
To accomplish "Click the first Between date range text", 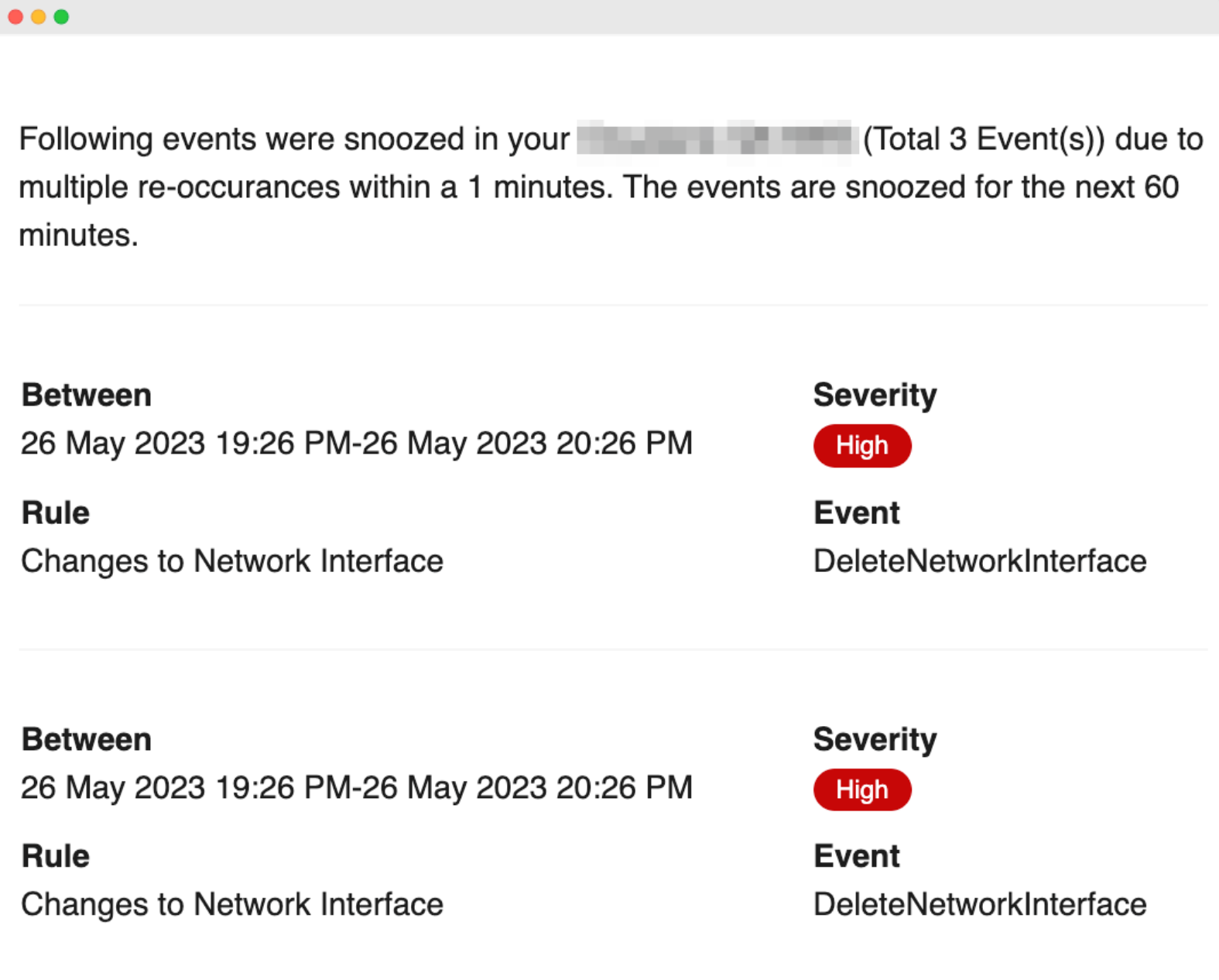I will click(x=356, y=443).
